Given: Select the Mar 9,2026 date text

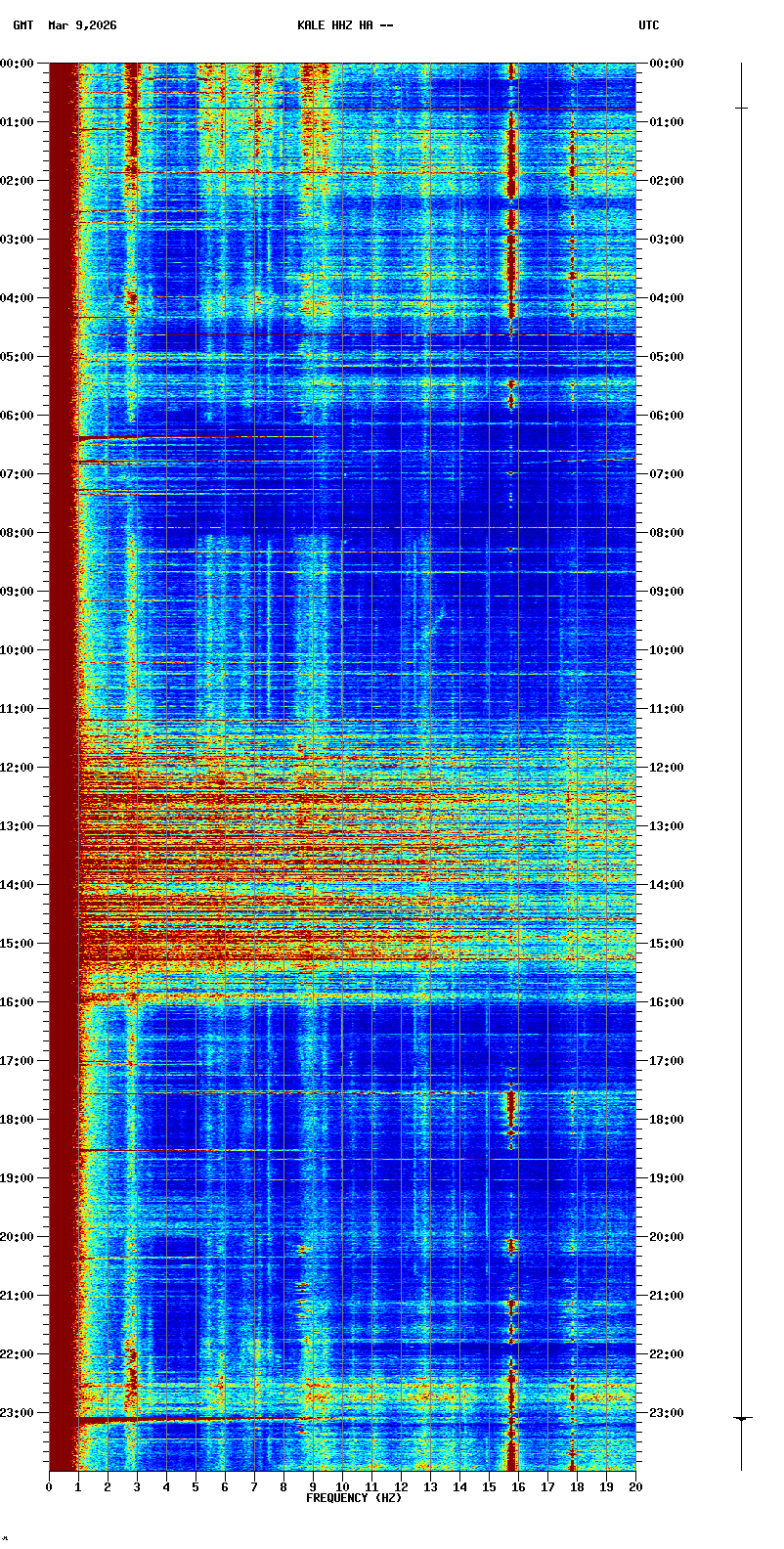Looking at the screenshot, I should tap(82, 25).
